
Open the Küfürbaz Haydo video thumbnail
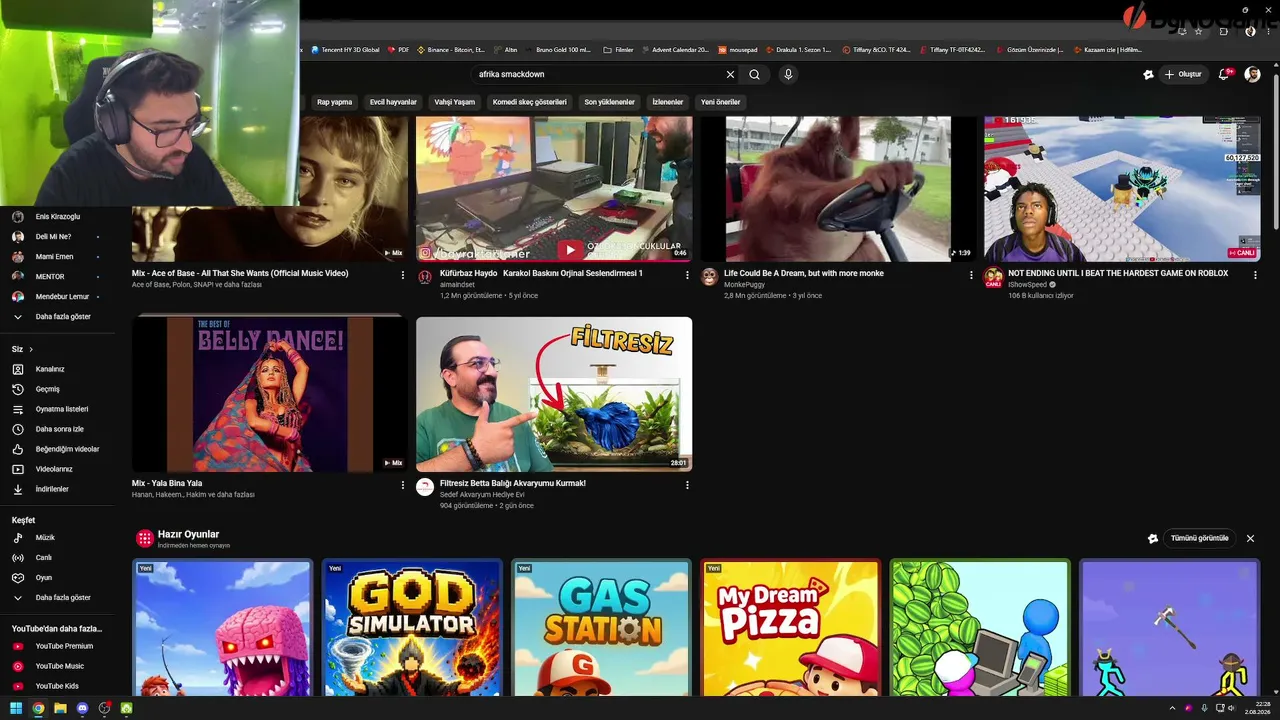554,189
